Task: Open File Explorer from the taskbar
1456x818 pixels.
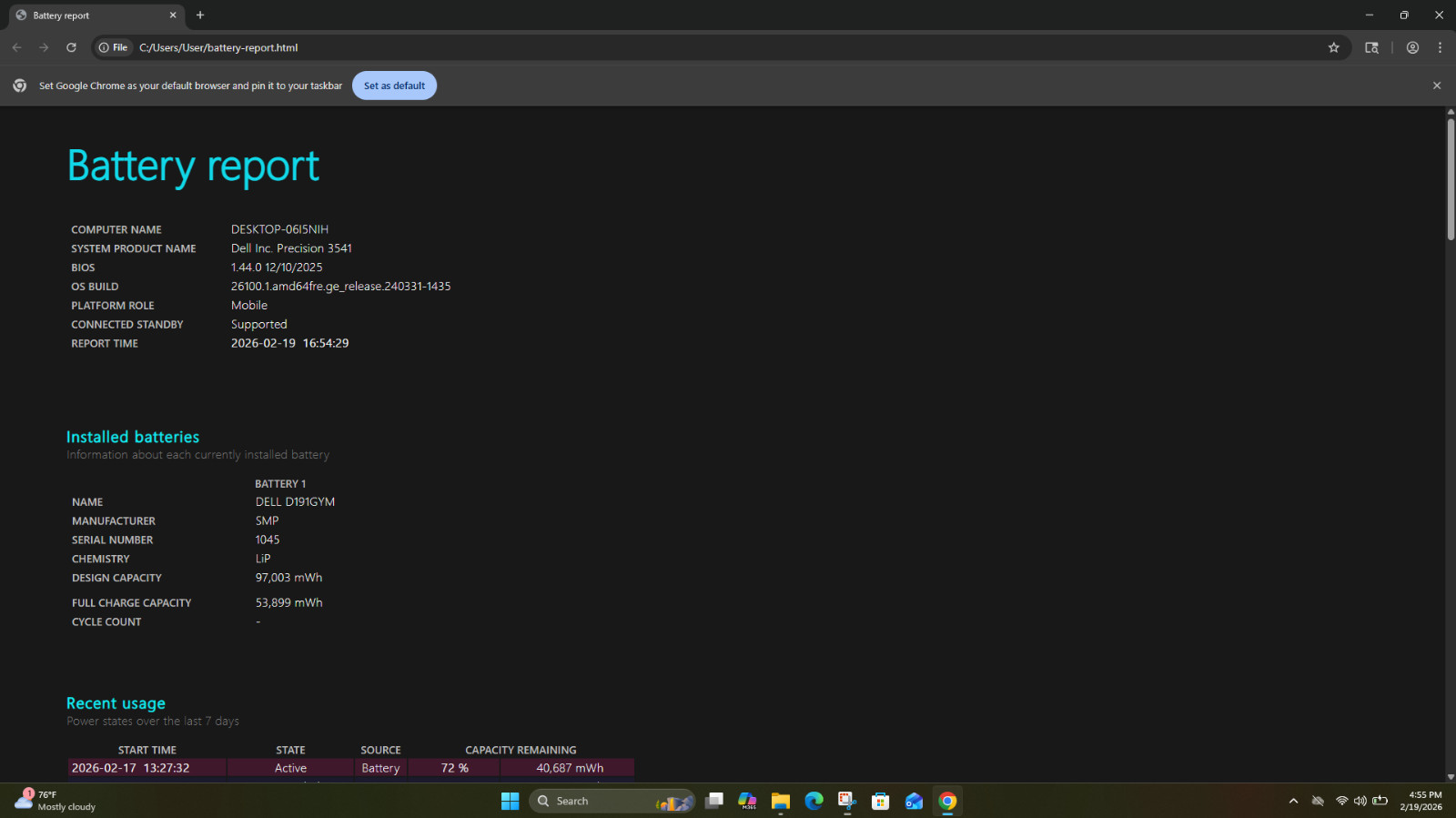Action: [x=780, y=801]
